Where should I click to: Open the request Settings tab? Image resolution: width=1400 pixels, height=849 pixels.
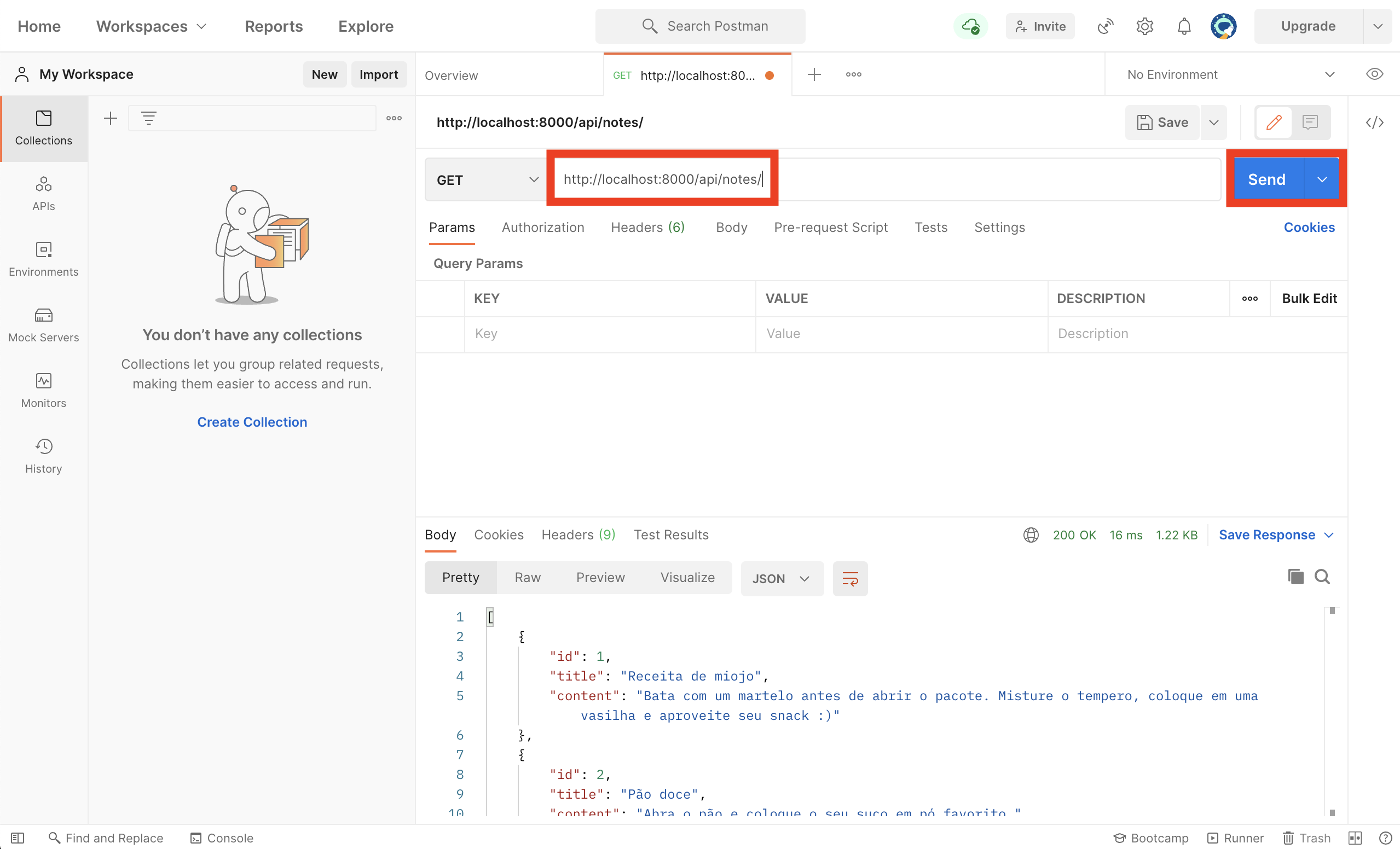pyautogui.click(x=999, y=227)
